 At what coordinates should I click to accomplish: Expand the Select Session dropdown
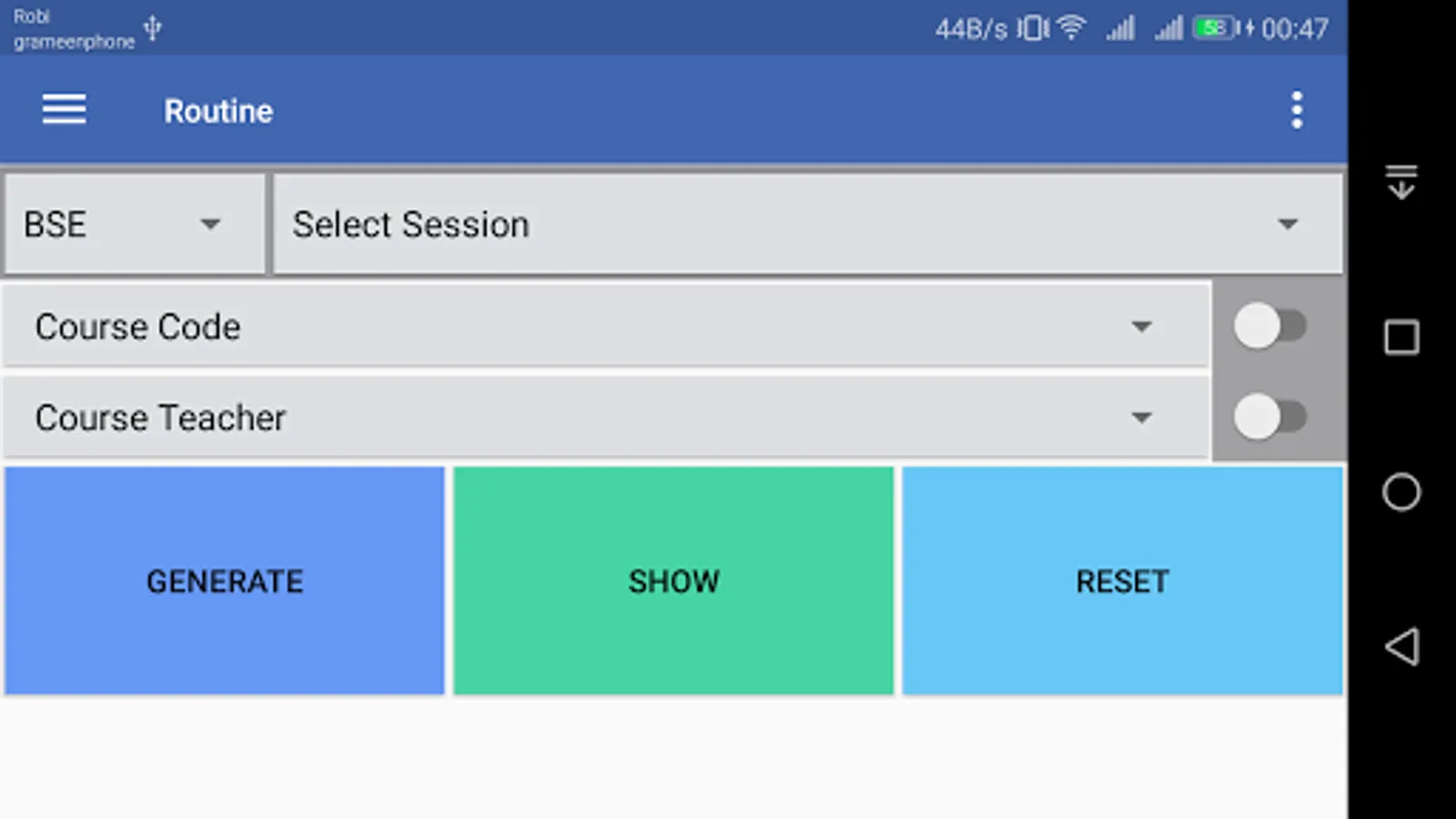click(807, 225)
